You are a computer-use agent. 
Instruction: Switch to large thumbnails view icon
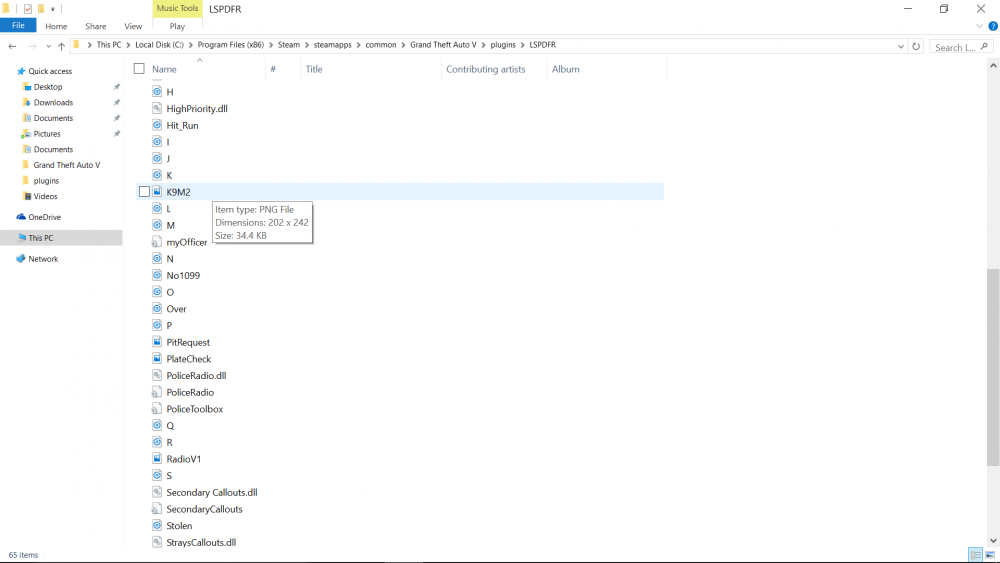(x=990, y=555)
